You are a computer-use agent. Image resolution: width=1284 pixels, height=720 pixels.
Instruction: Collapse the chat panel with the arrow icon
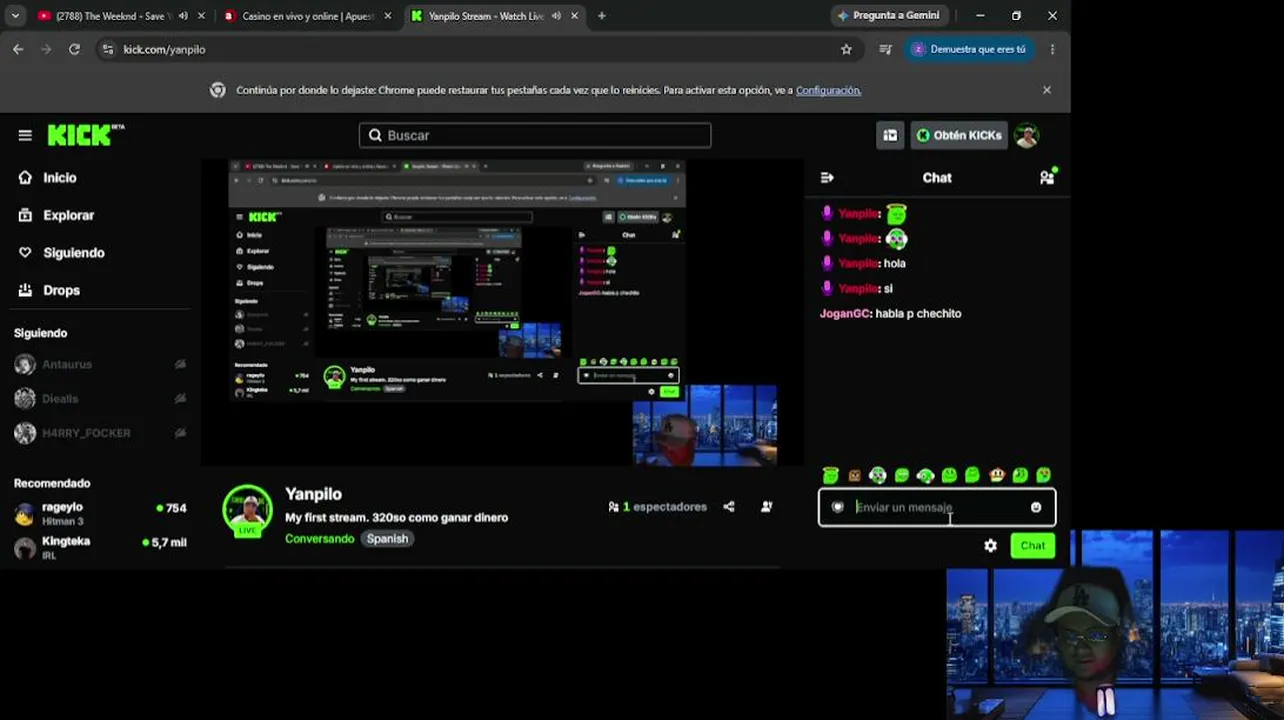click(827, 178)
